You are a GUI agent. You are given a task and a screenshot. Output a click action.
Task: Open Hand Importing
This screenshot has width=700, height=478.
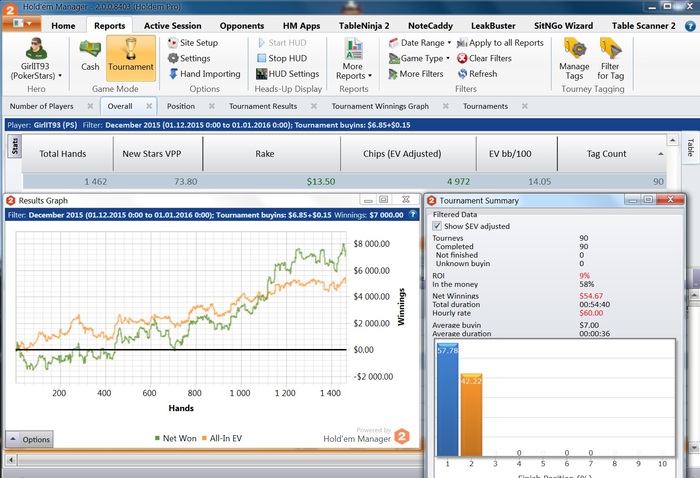click(204, 74)
